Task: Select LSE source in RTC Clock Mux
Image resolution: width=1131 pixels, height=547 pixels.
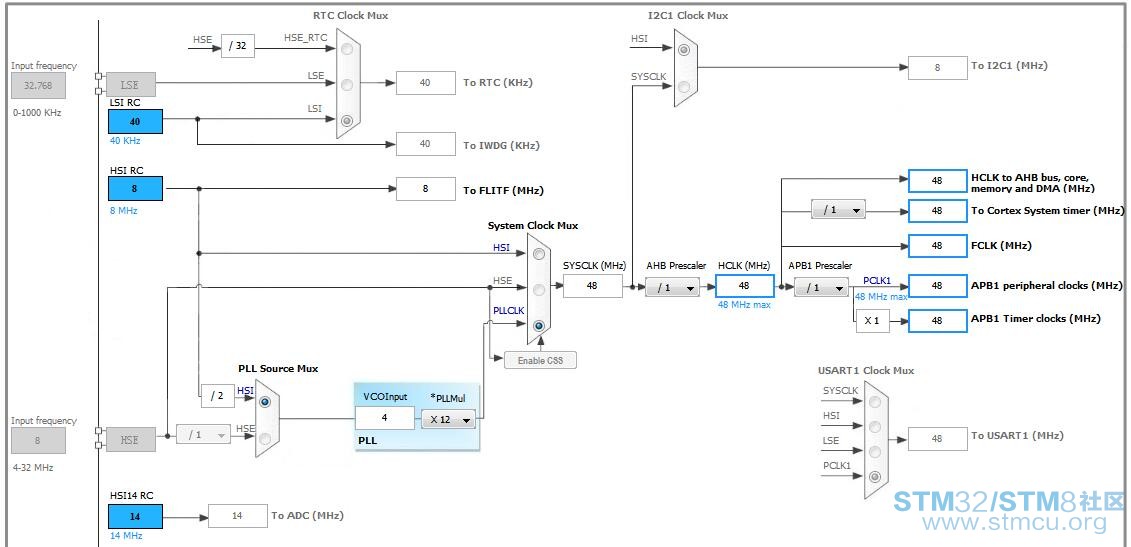Action: pyautogui.click(x=347, y=84)
